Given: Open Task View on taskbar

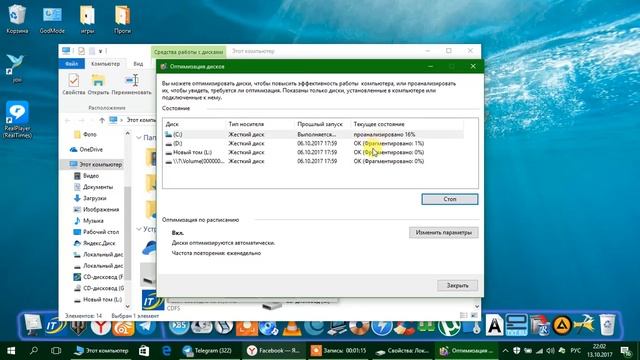Looking at the screenshot, I should click(56, 351).
